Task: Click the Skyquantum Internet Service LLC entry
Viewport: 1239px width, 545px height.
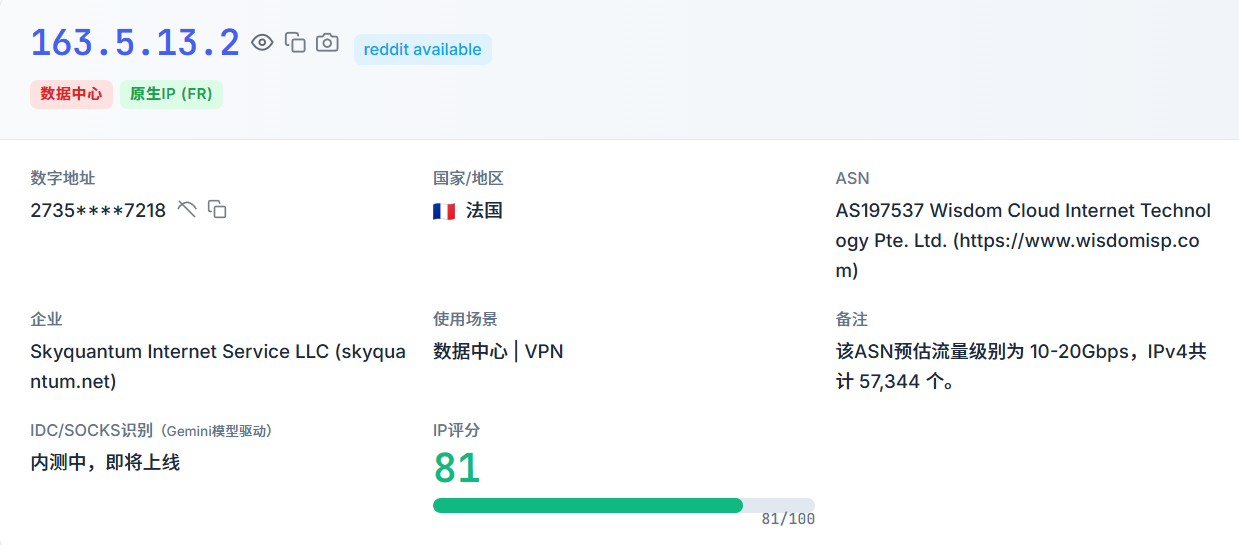Action: 217,366
